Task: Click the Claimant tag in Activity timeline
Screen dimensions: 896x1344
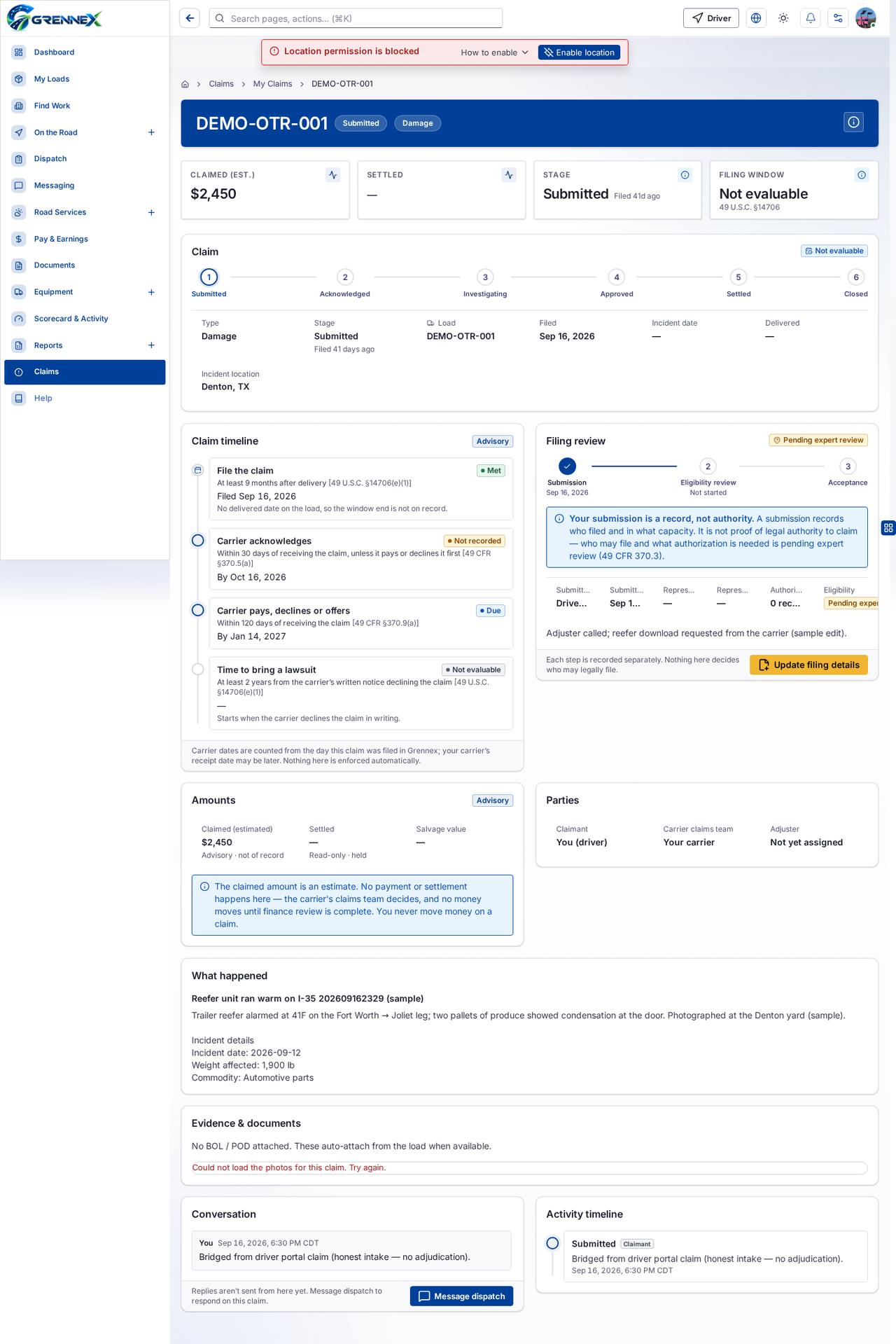Action: tap(637, 1244)
